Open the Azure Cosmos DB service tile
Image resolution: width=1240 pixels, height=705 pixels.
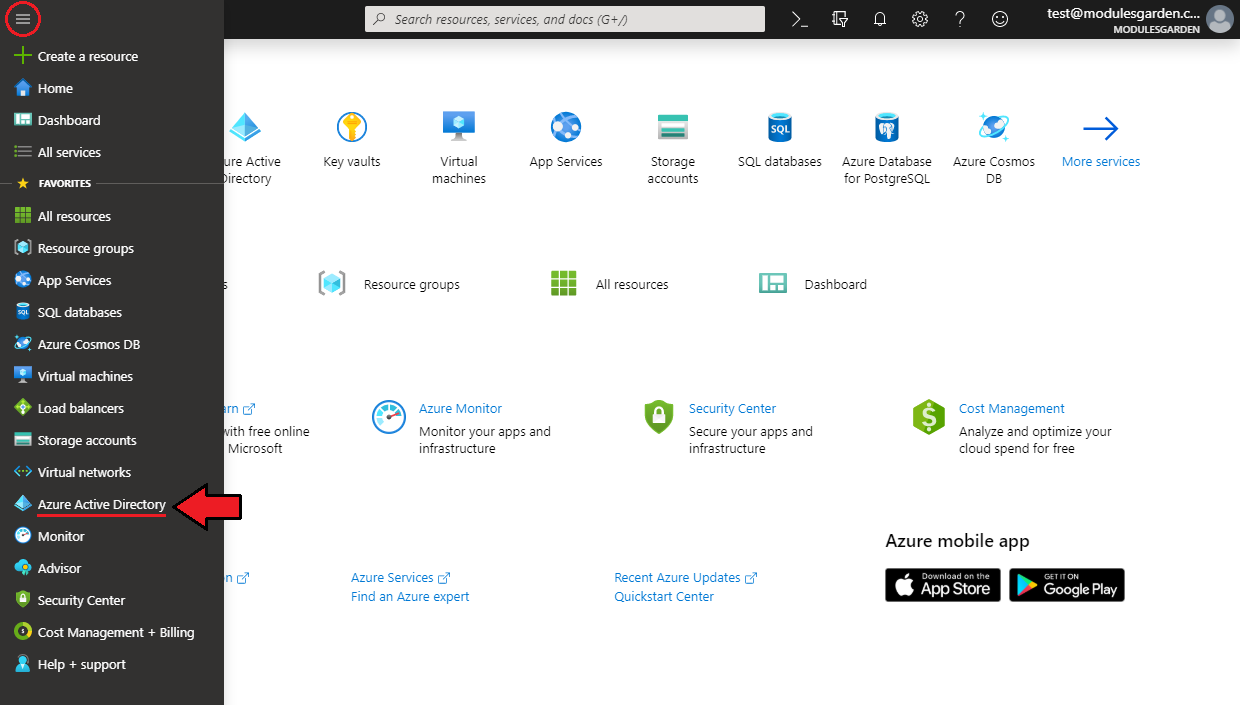point(994,147)
